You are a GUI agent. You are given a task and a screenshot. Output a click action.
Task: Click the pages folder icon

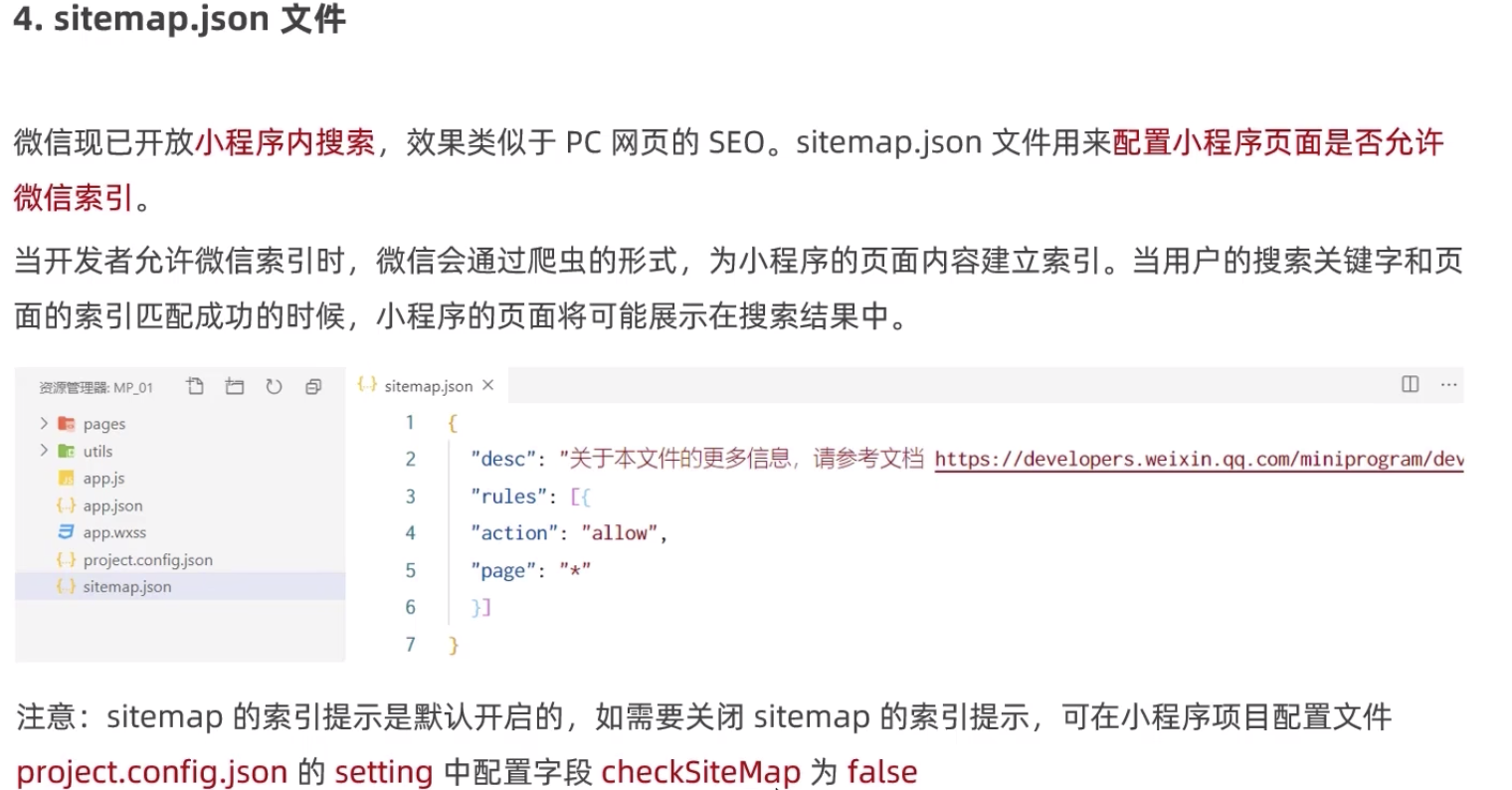pos(67,424)
